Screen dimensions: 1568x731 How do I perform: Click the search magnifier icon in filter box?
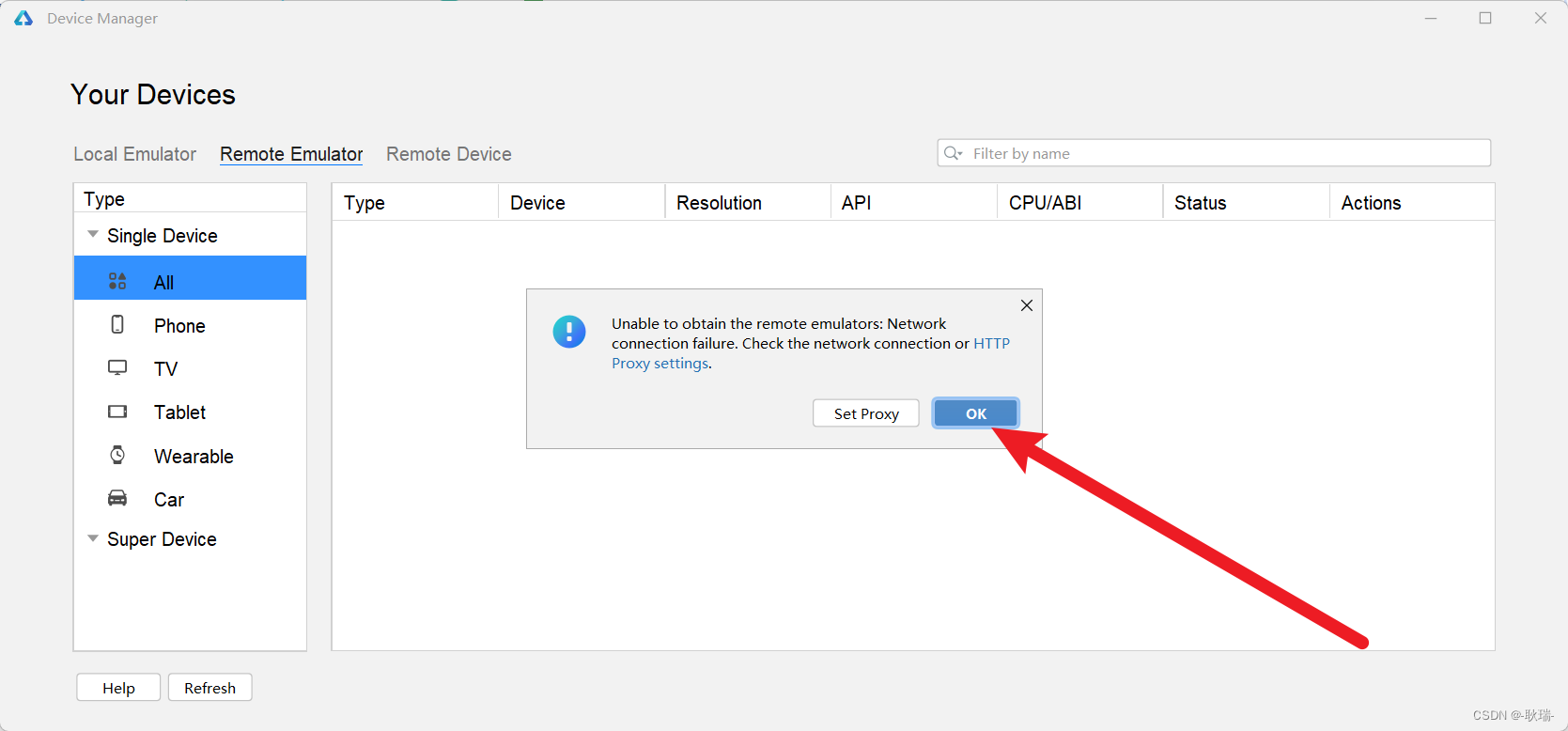[x=954, y=153]
